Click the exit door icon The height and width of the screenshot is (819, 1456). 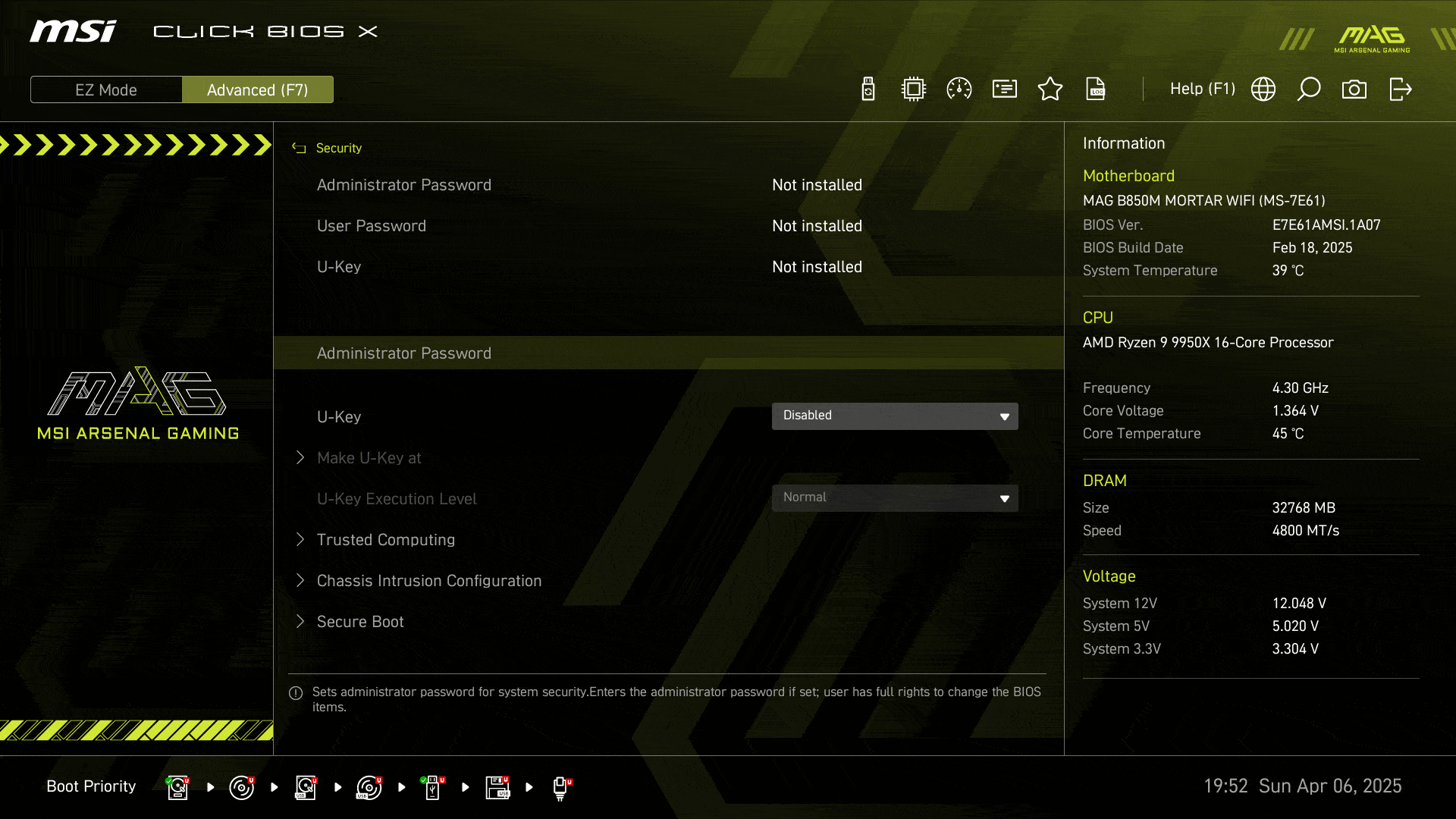(1400, 89)
